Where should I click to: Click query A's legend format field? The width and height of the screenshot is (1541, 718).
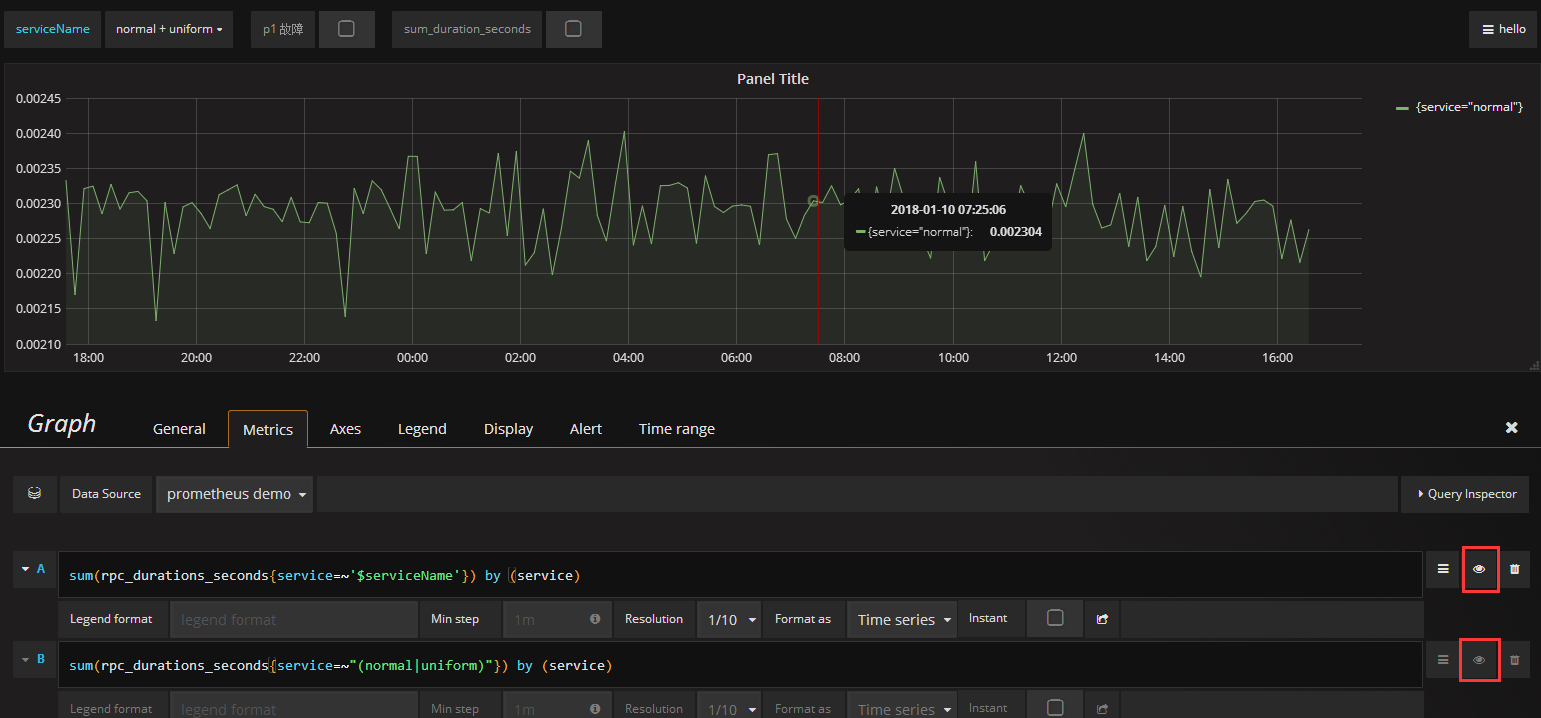[294, 620]
